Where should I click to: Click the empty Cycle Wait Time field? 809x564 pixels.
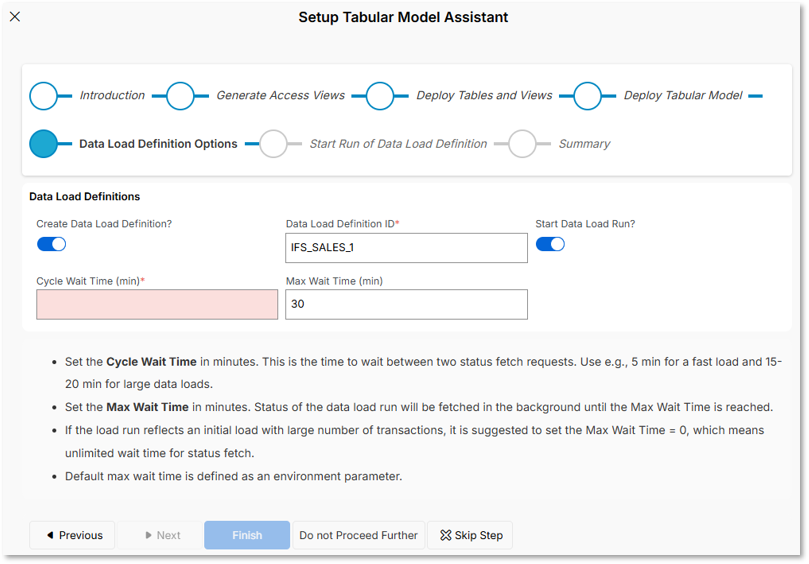pyautogui.click(x=157, y=304)
